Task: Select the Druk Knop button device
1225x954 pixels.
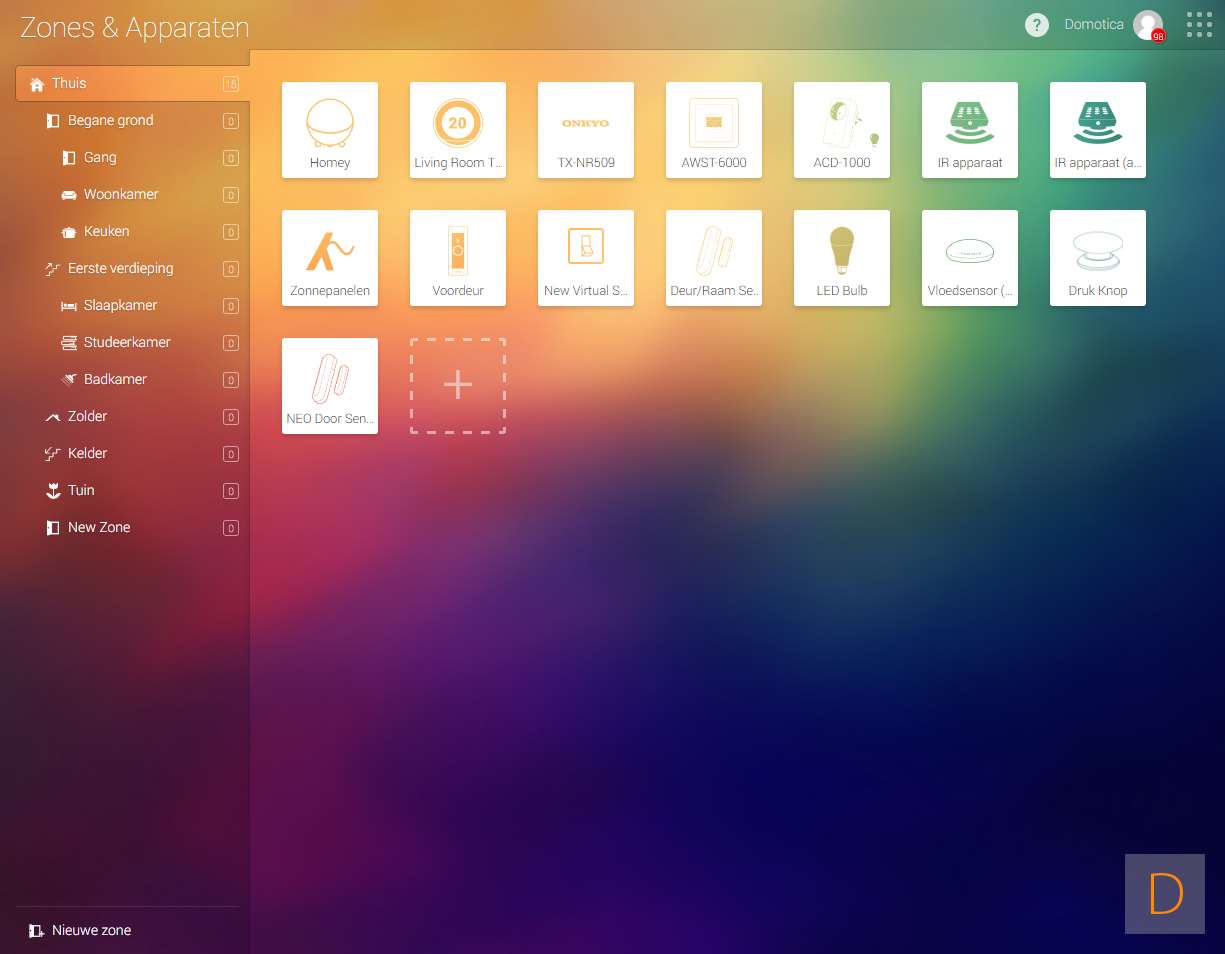Action: tap(1098, 258)
